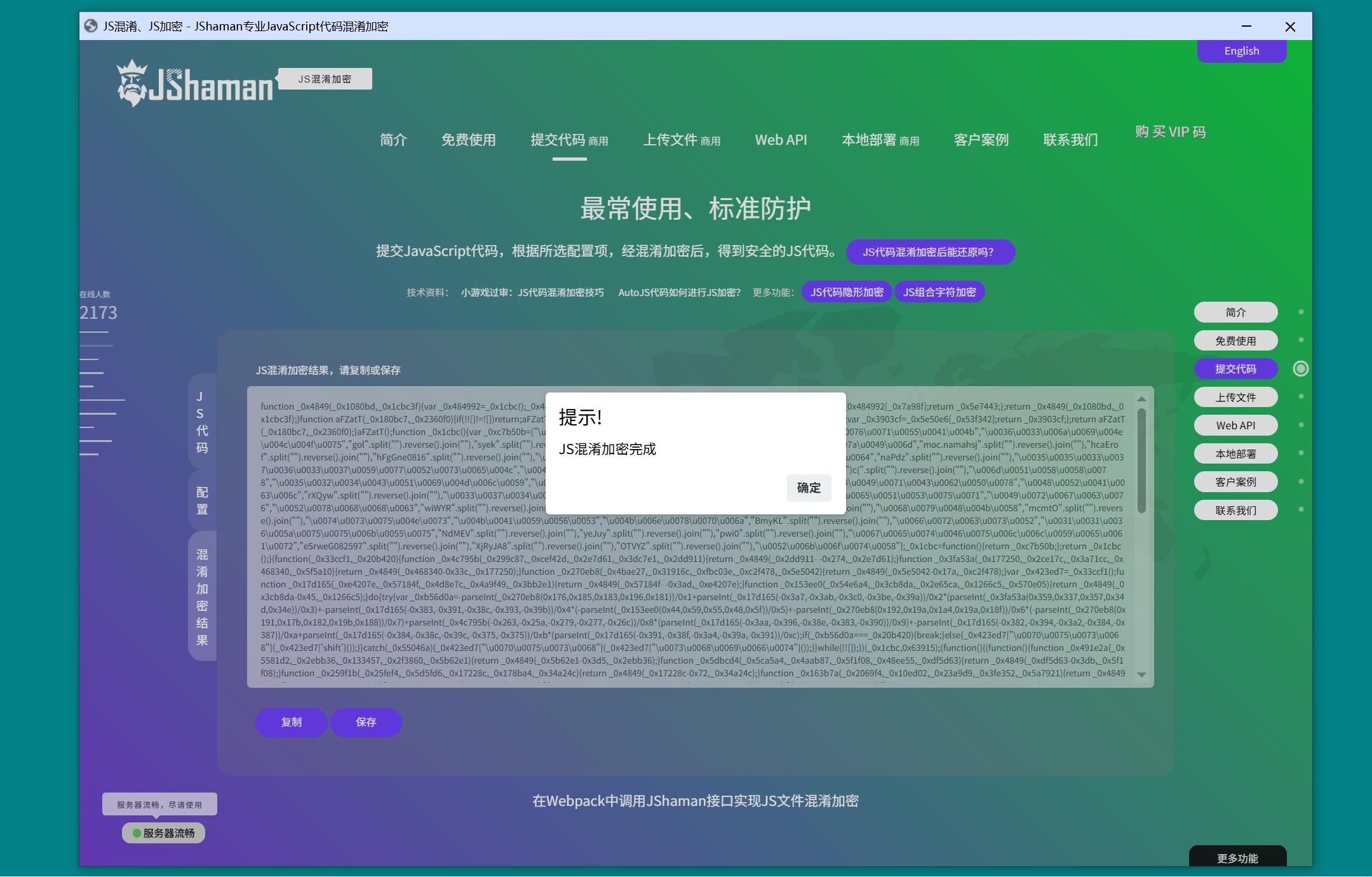Image resolution: width=1372 pixels, height=877 pixels.
Task: Select the 配置 vertical tab
Action: pyautogui.click(x=202, y=500)
